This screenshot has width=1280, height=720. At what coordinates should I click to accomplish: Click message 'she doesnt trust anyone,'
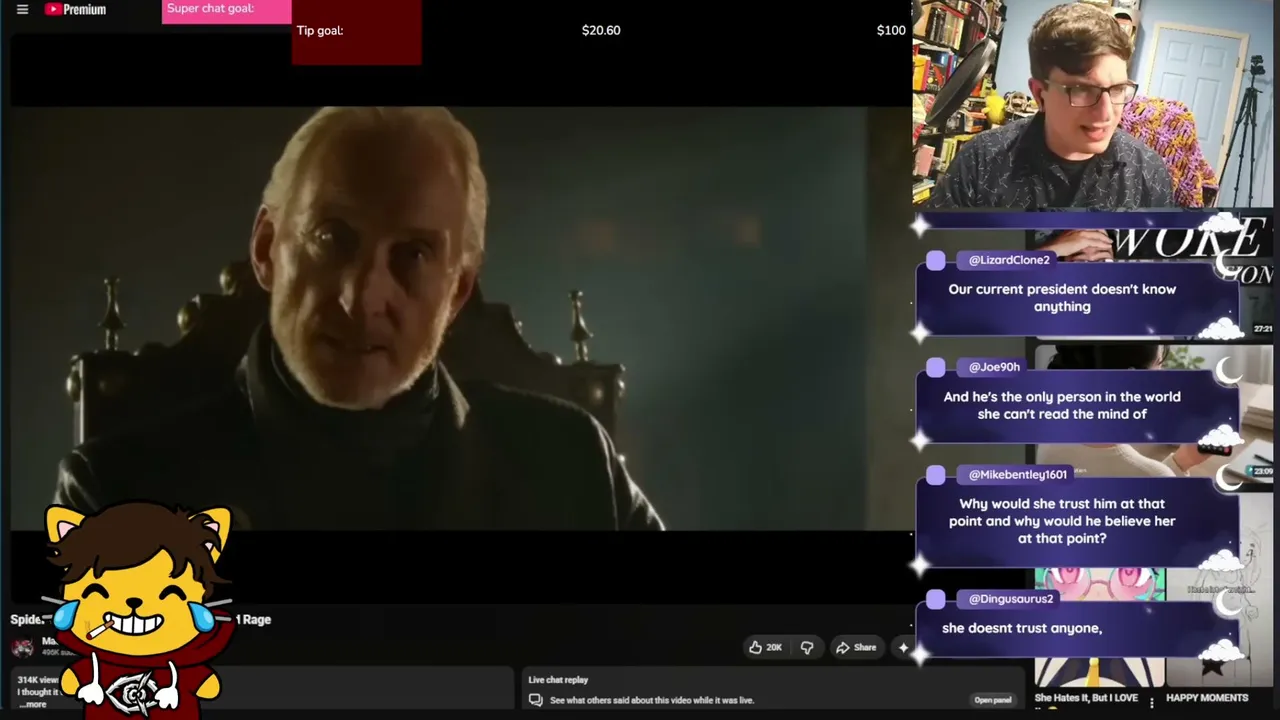click(1022, 628)
